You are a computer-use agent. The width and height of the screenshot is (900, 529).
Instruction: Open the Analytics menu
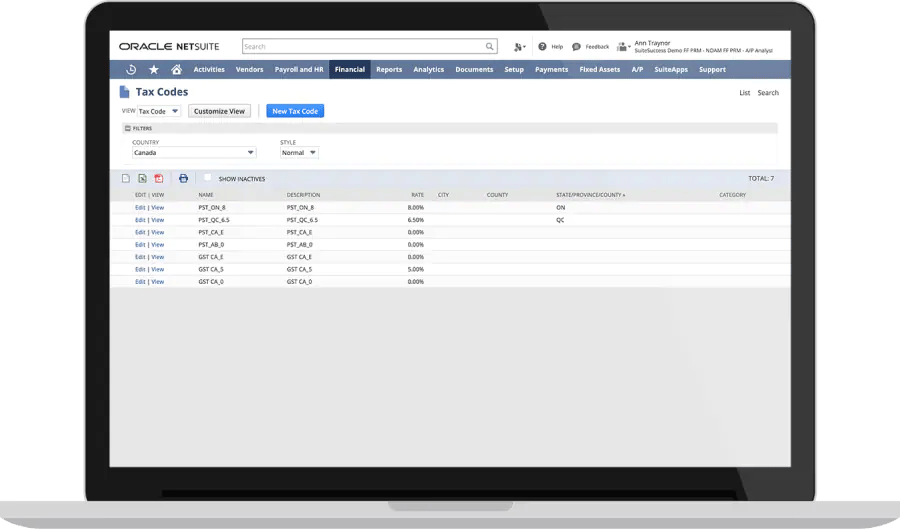(x=429, y=69)
